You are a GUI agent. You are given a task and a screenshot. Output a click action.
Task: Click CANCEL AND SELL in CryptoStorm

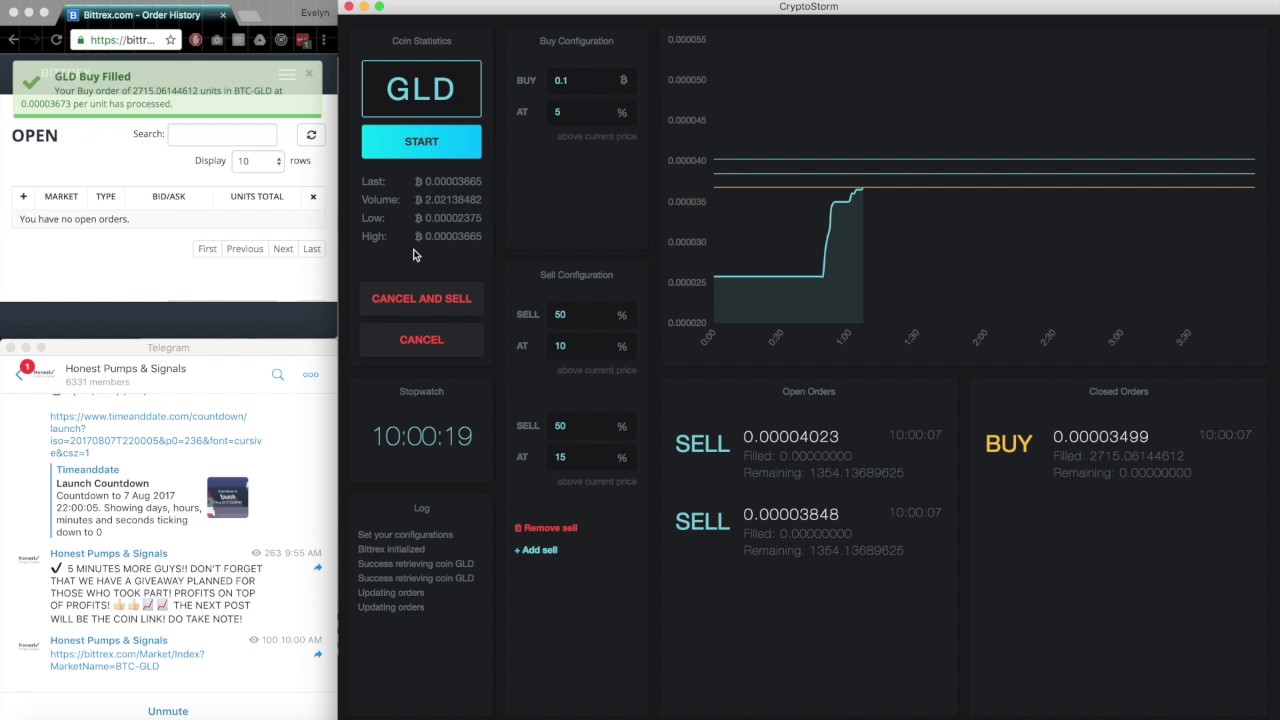[421, 299]
